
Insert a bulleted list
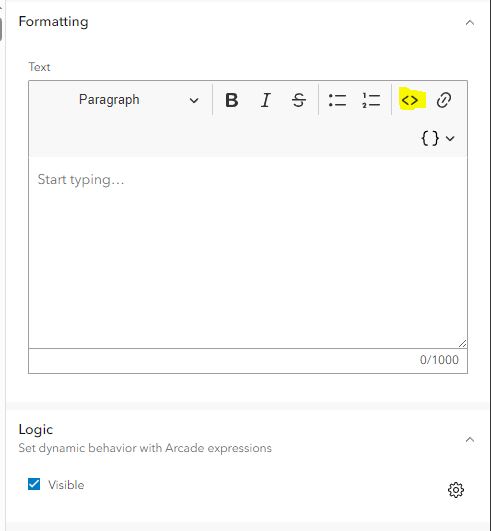pos(337,100)
